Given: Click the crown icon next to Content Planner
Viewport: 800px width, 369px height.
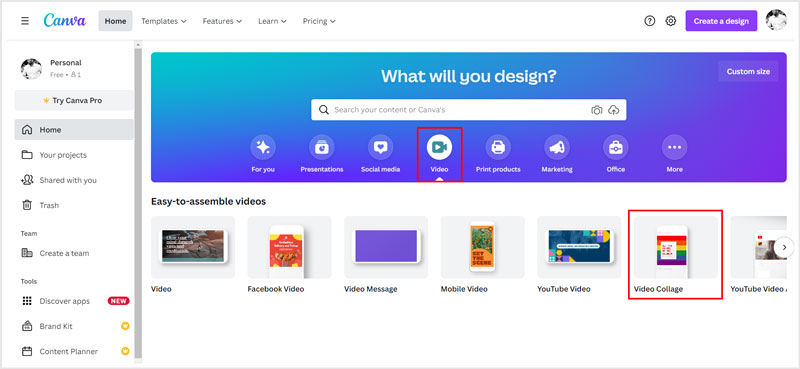Looking at the screenshot, I should click(x=125, y=351).
